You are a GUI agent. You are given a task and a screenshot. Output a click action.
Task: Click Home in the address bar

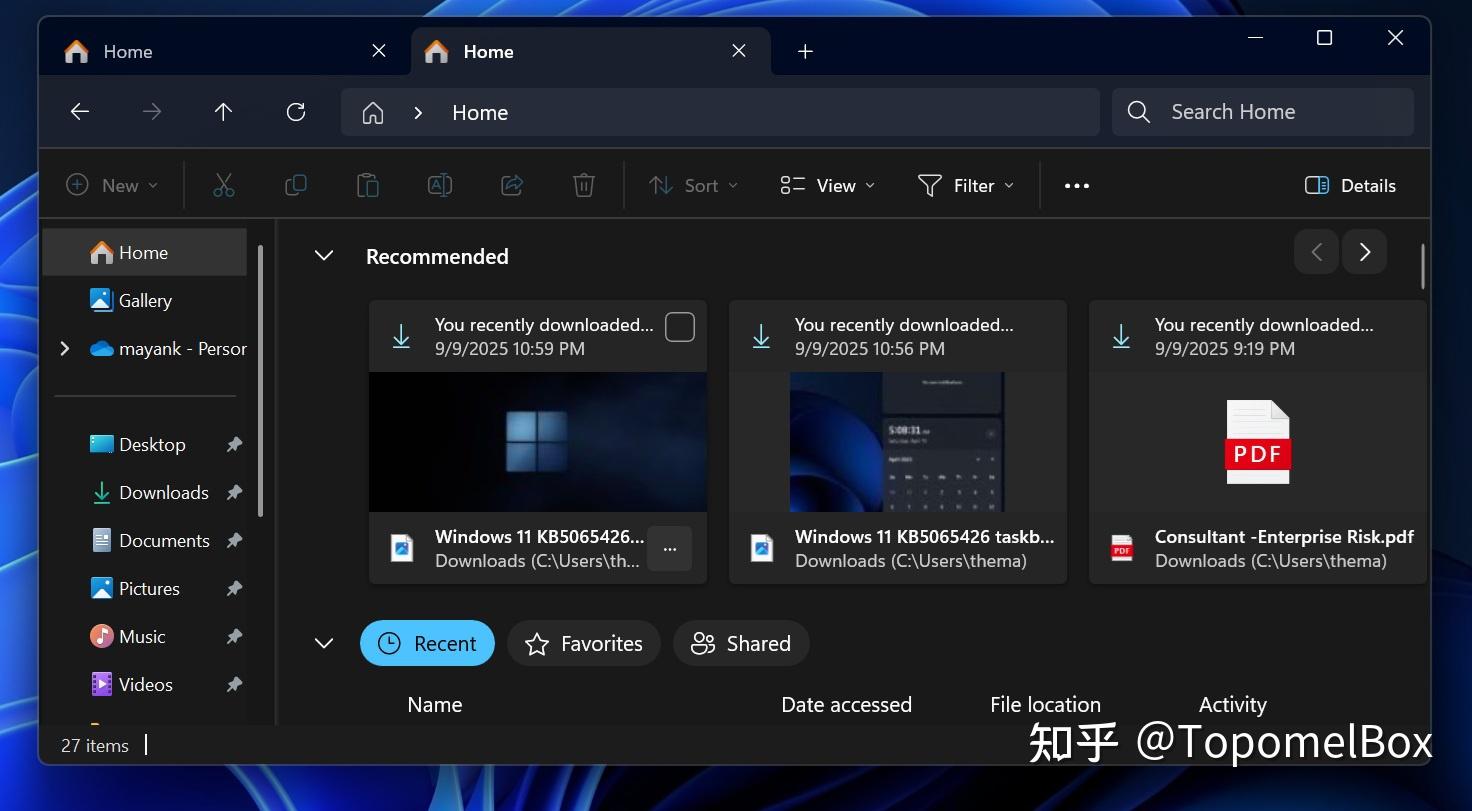(480, 113)
